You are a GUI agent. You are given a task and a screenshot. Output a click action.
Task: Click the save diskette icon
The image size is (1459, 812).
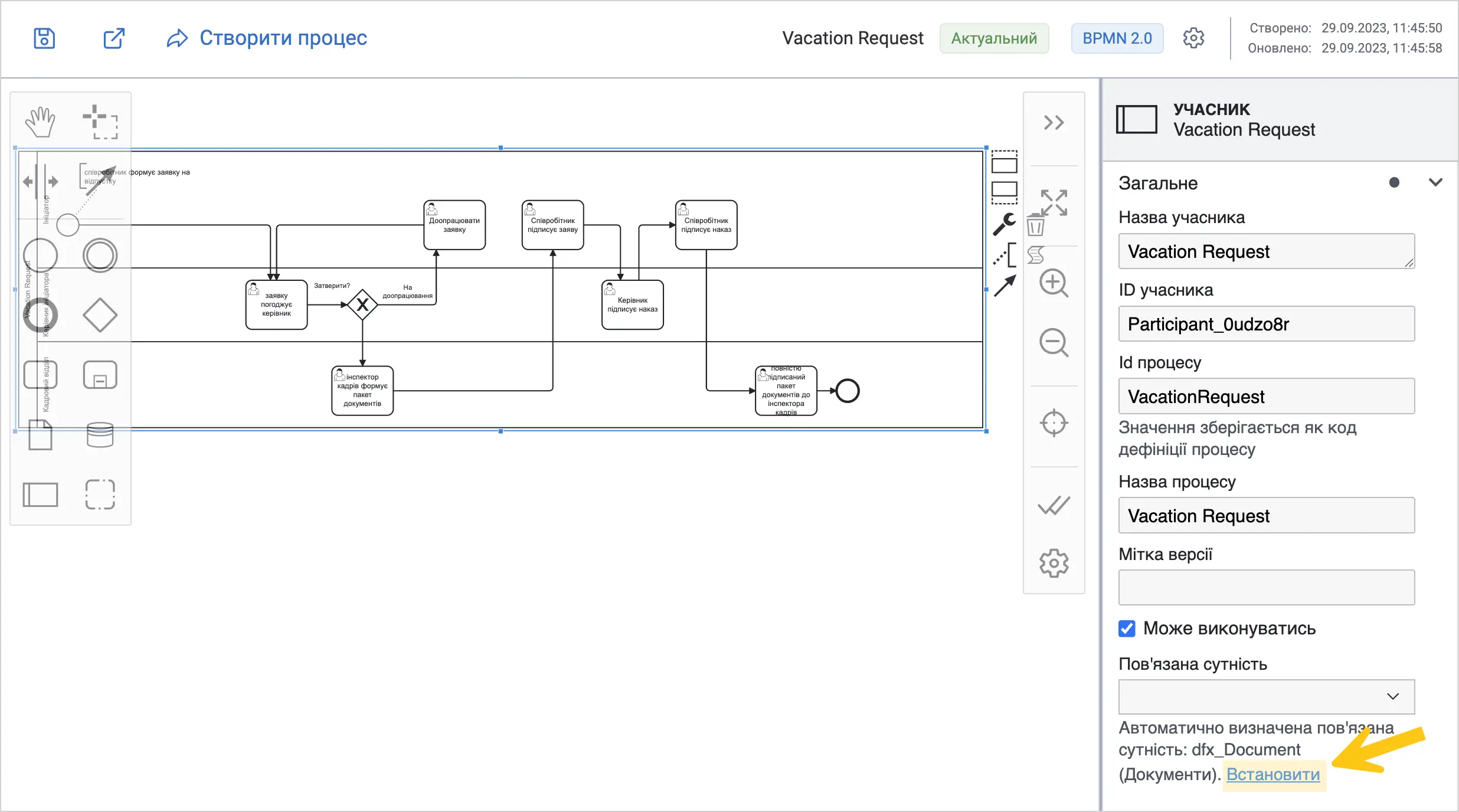tap(44, 38)
